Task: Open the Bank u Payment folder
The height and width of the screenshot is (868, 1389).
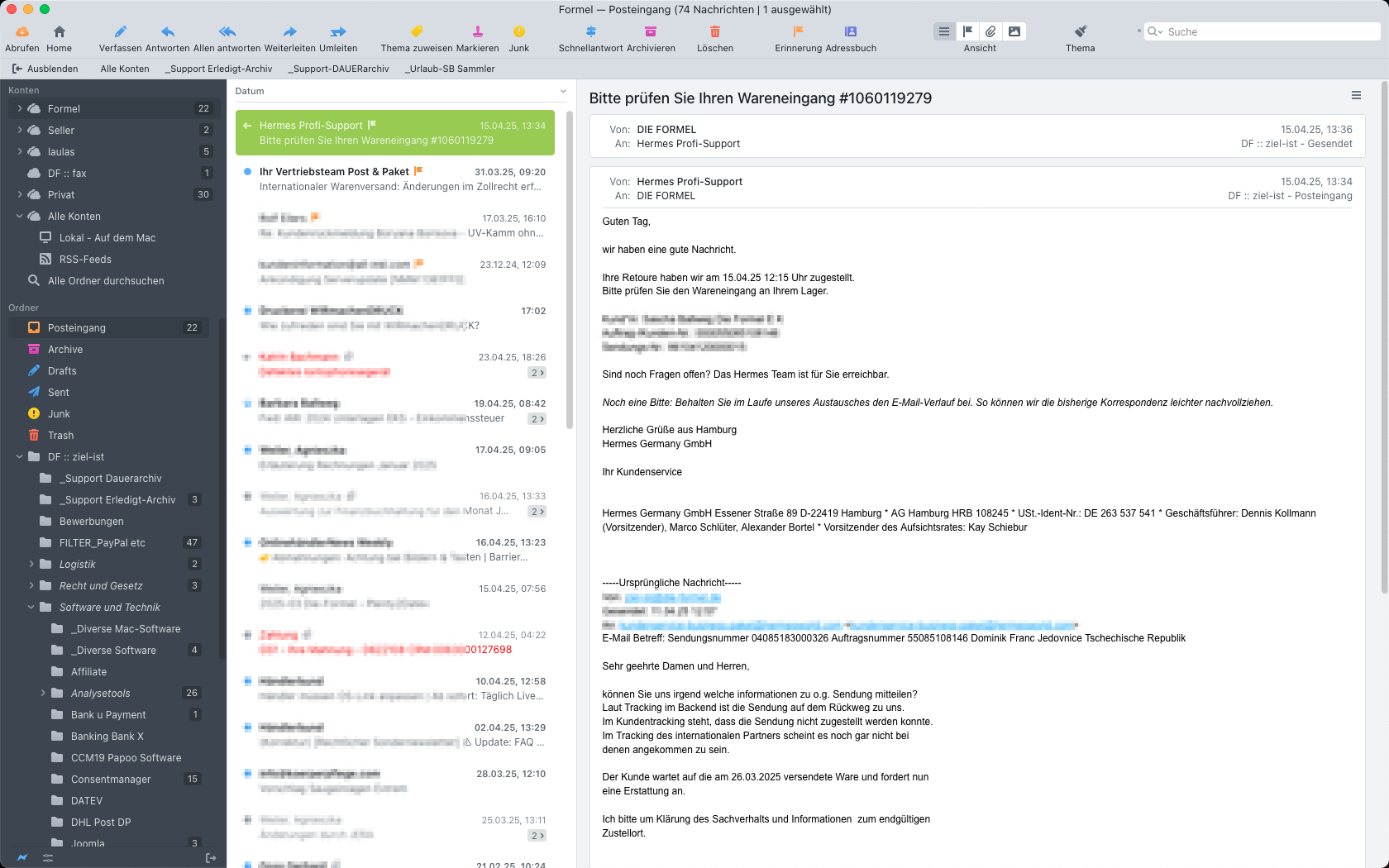Action: click(x=108, y=714)
